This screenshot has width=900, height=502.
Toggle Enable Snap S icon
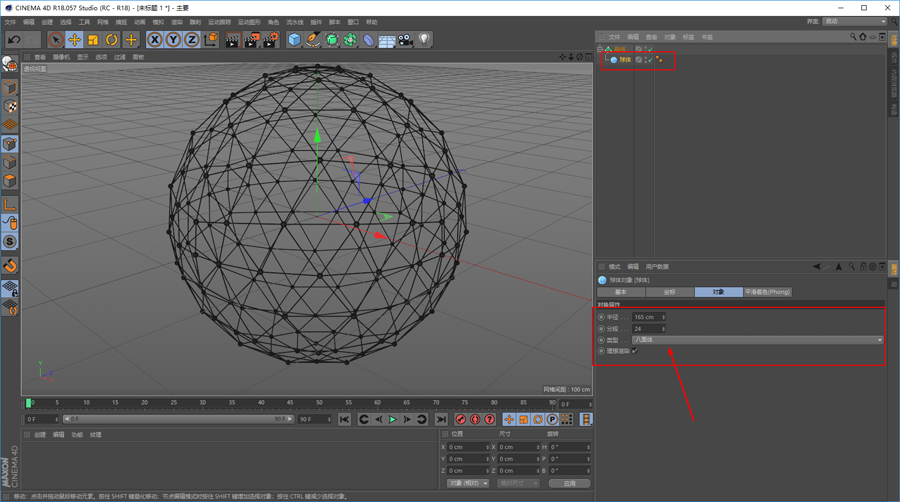click(x=10, y=242)
